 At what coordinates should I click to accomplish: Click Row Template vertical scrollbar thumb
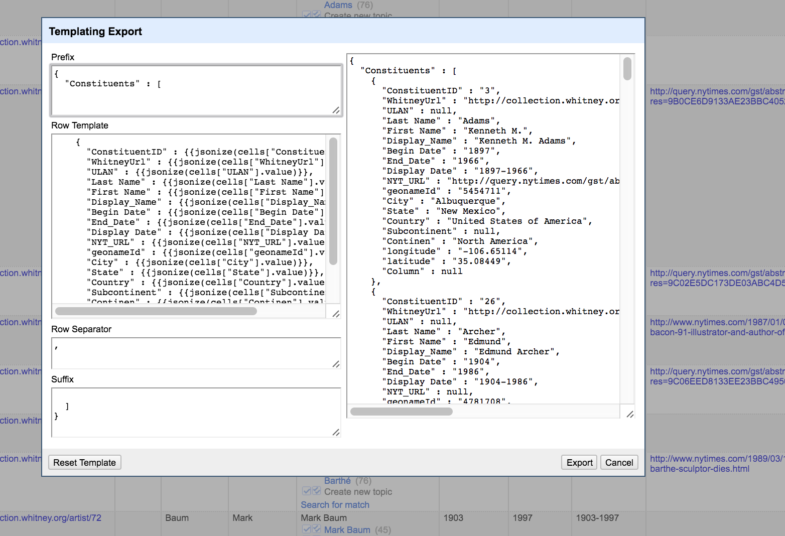point(333,201)
